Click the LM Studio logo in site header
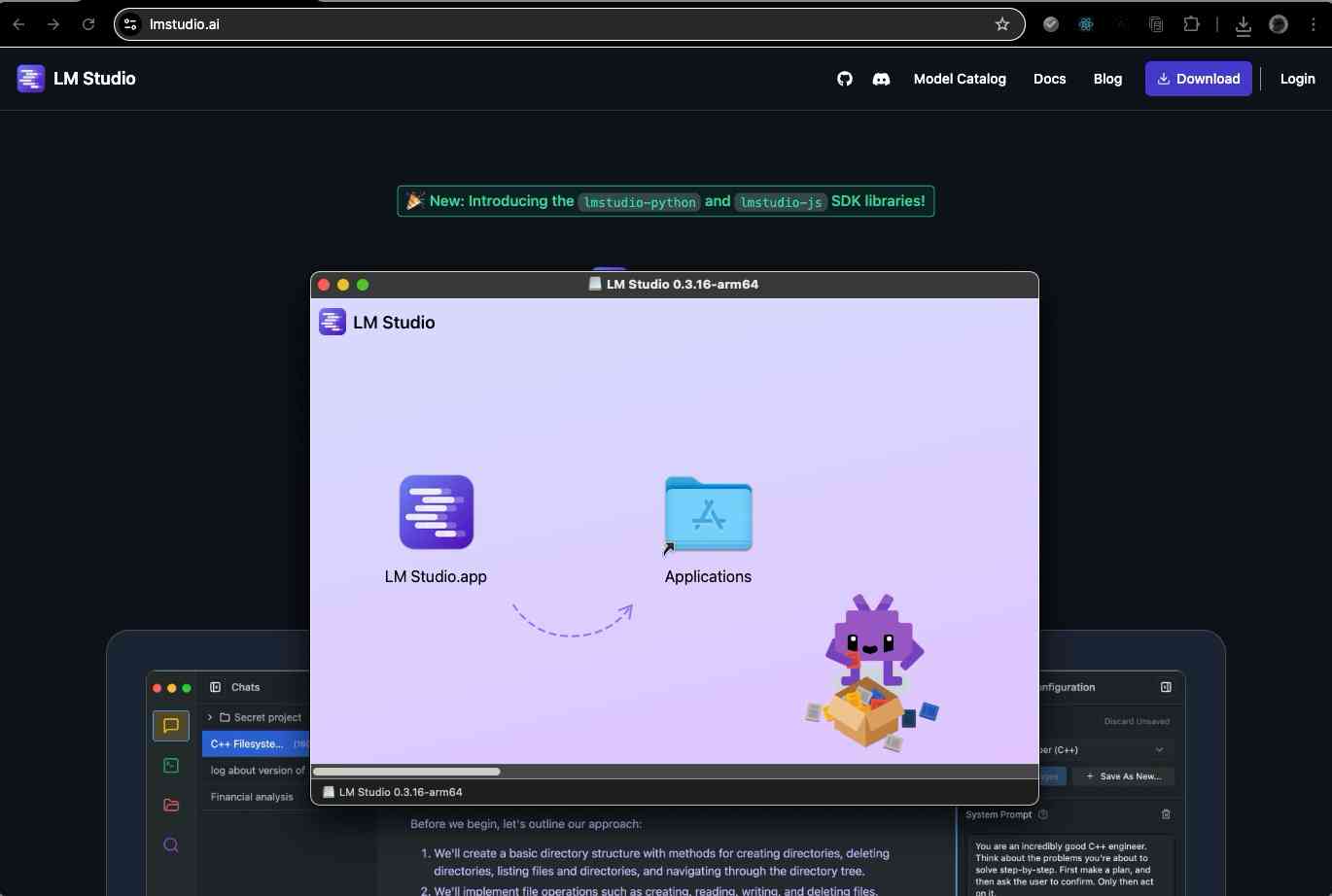Viewport: 1332px width, 896px height. [76, 79]
